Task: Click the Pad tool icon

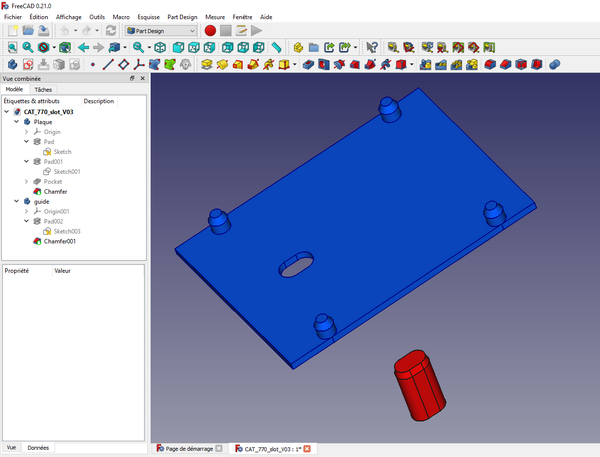Action: coord(207,64)
